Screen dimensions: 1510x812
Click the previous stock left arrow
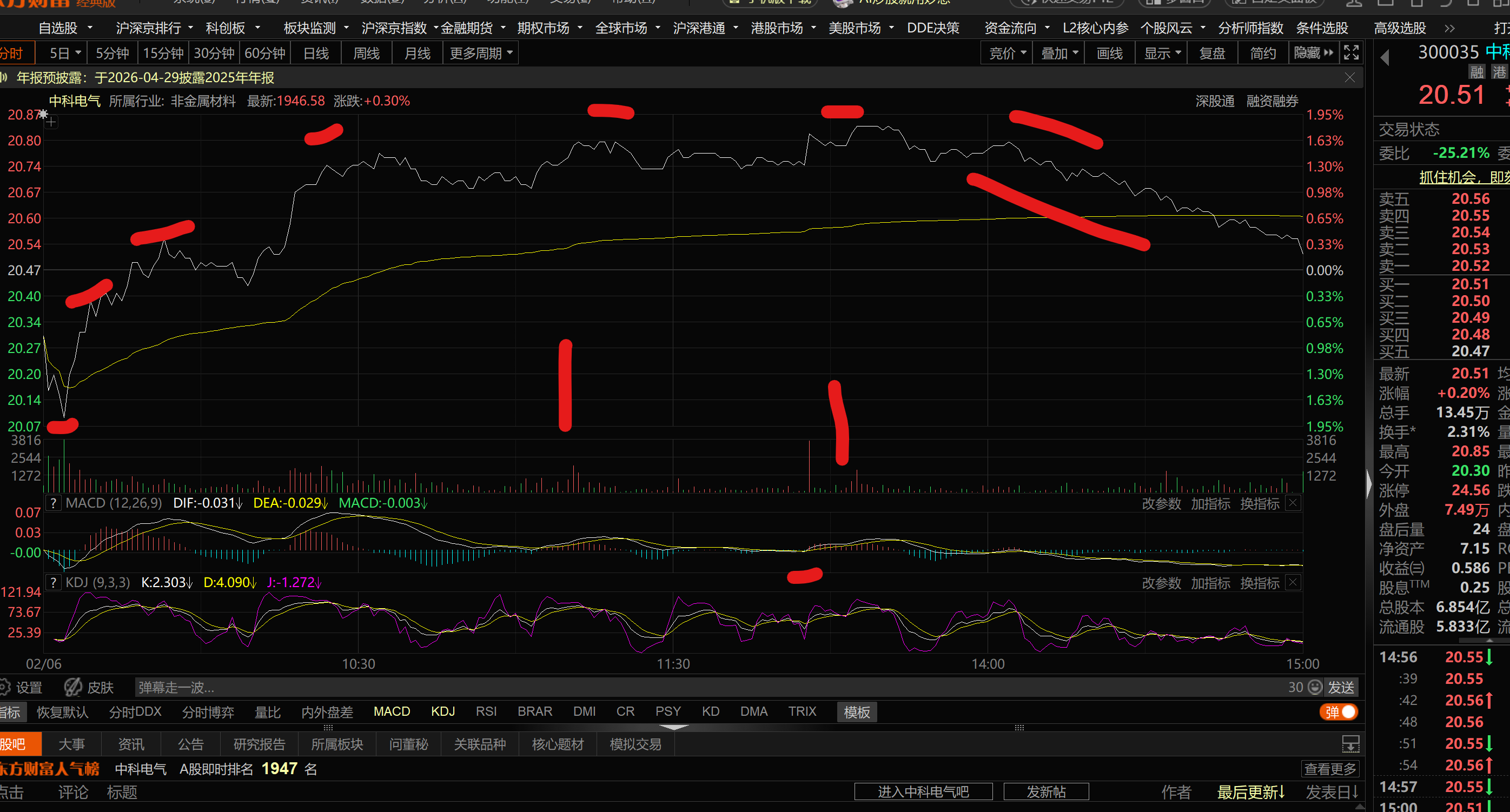(1385, 58)
